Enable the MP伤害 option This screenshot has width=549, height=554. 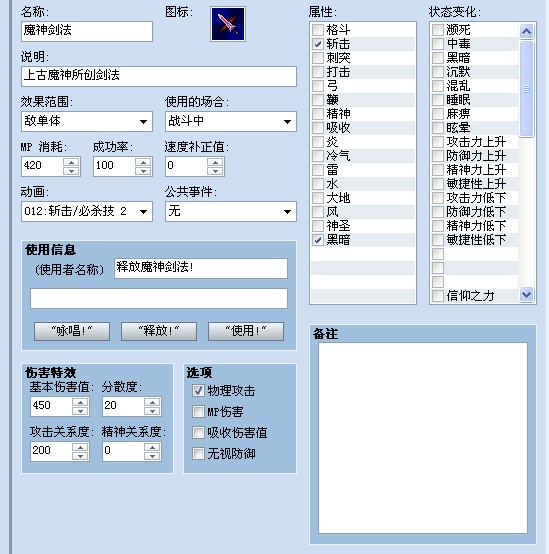(198, 412)
